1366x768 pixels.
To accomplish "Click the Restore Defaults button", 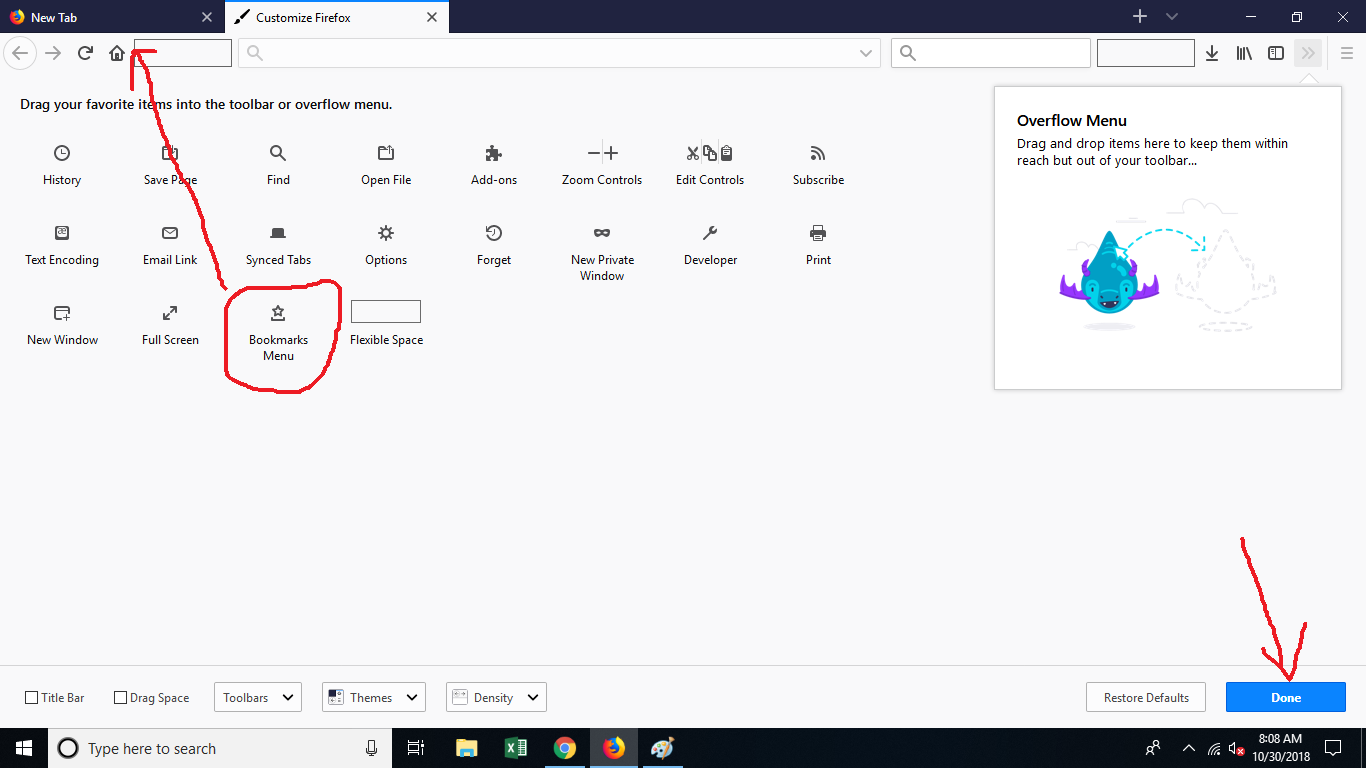I will click(x=1146, y=698).
